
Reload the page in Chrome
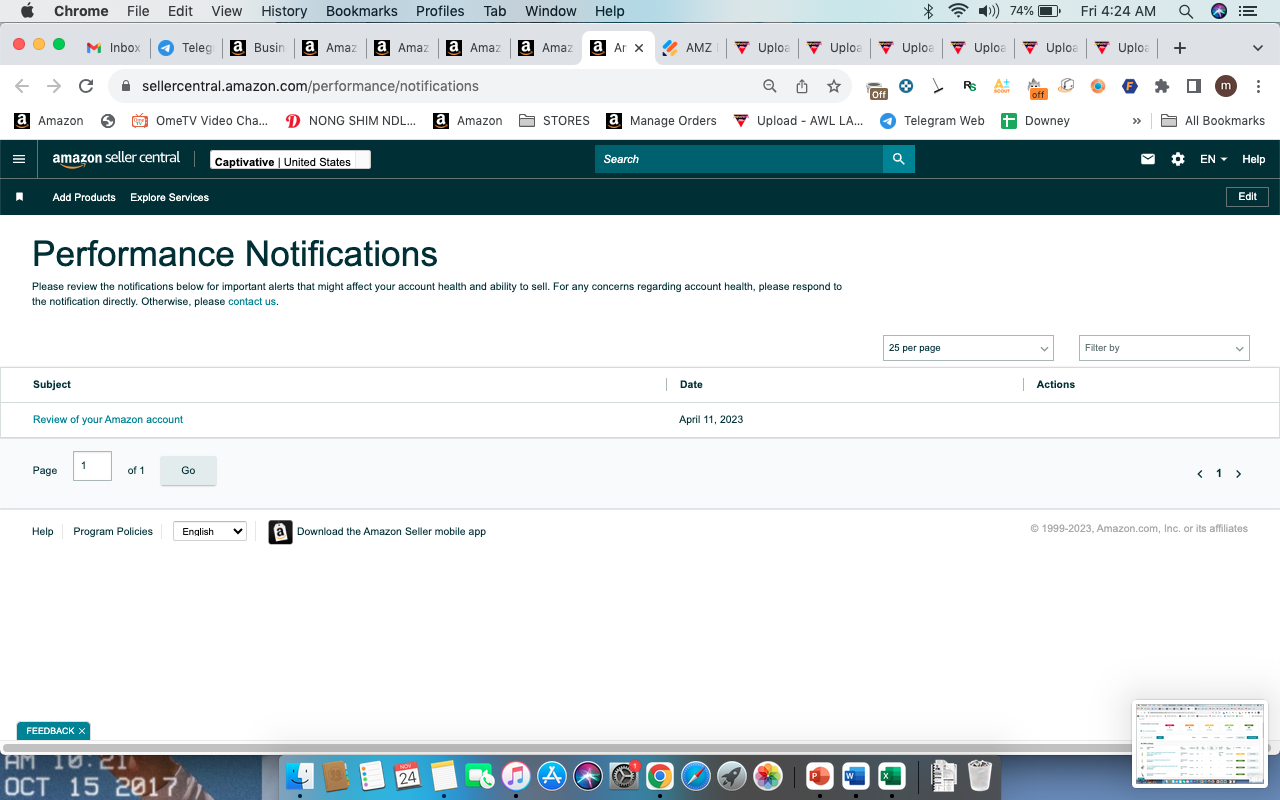(x=86, y=86)
